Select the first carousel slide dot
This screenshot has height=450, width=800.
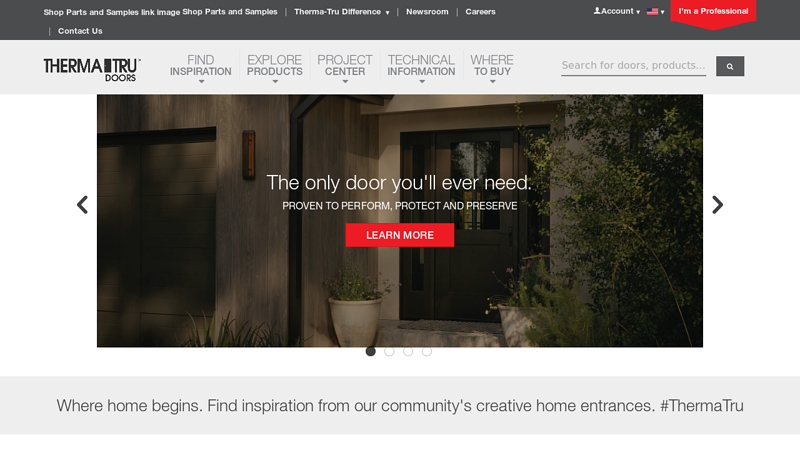tap(370, 351)
